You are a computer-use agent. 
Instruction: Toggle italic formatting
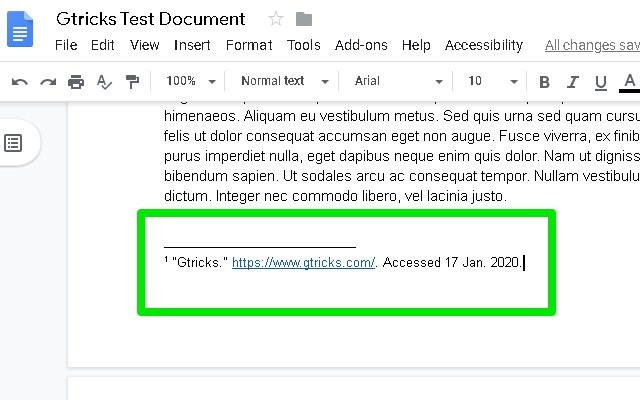pyautogui.click(x=572, y=82)
